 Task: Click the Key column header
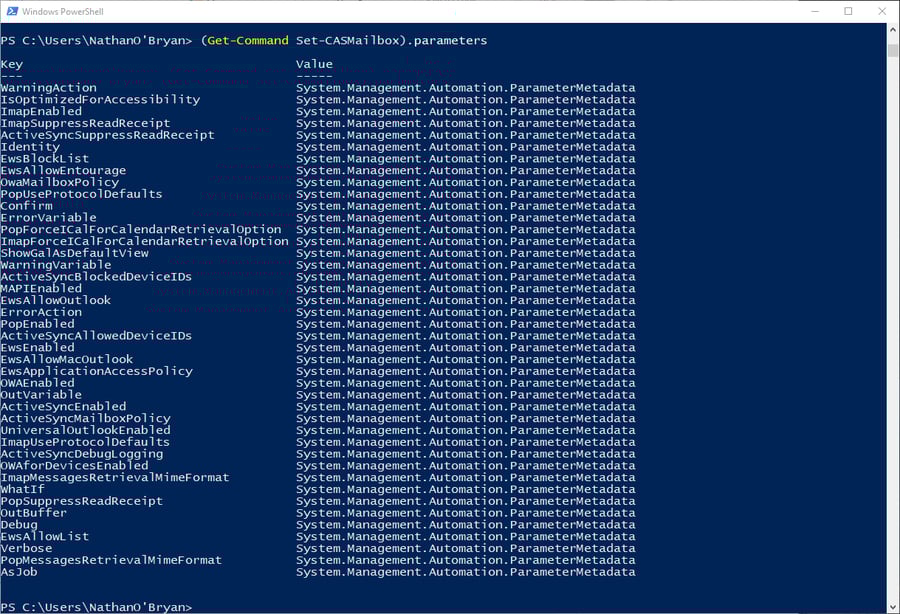click(11, 64)
